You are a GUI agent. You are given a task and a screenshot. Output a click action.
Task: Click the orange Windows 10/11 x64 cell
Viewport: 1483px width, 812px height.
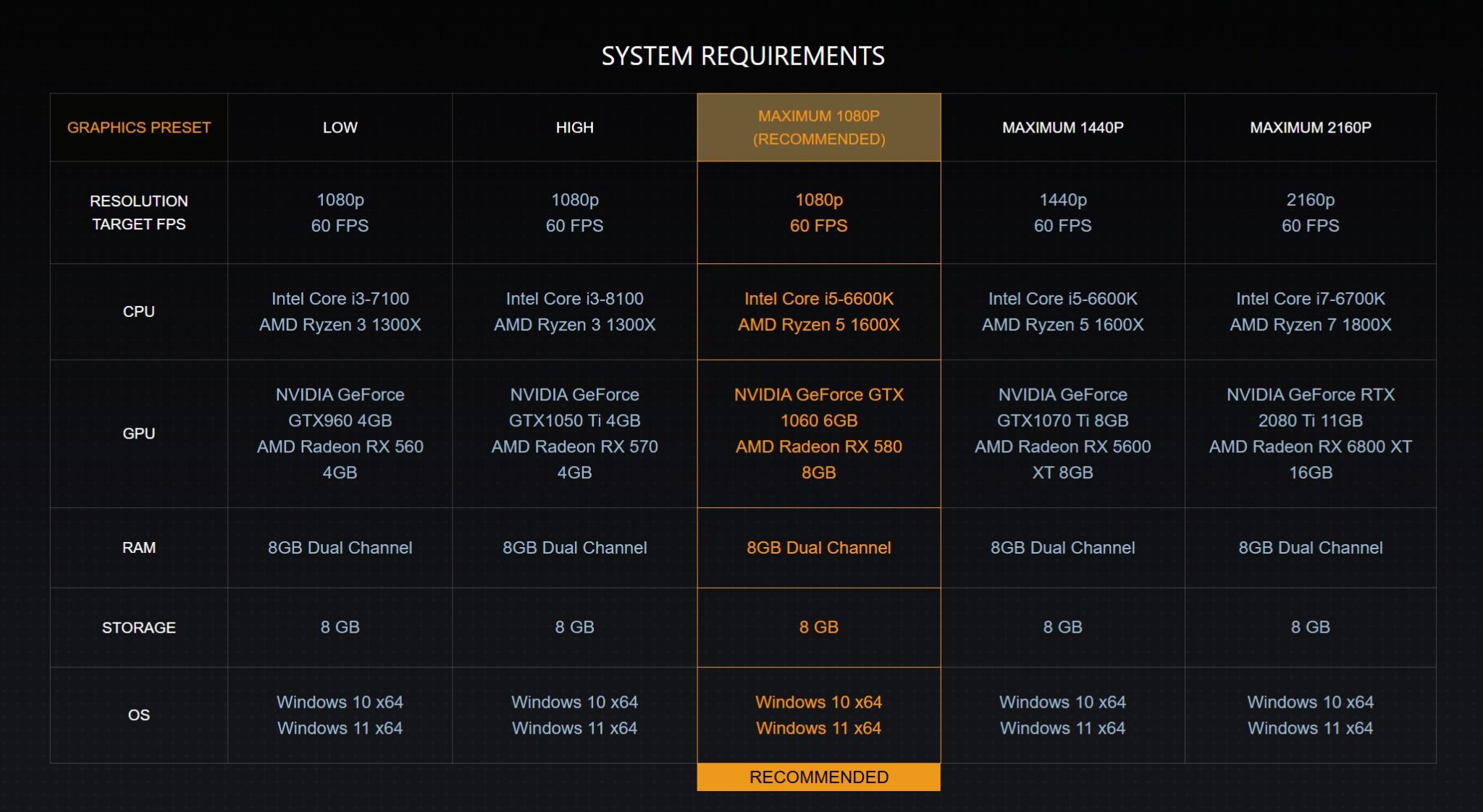(x=819, y=715)
